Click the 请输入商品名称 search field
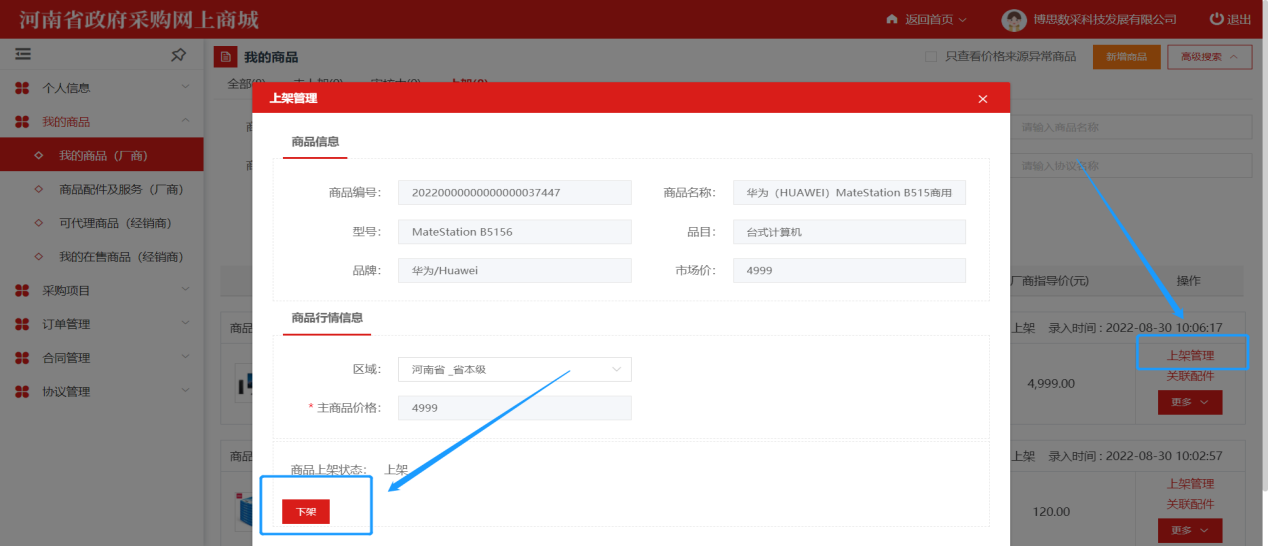 (1132, 127)
